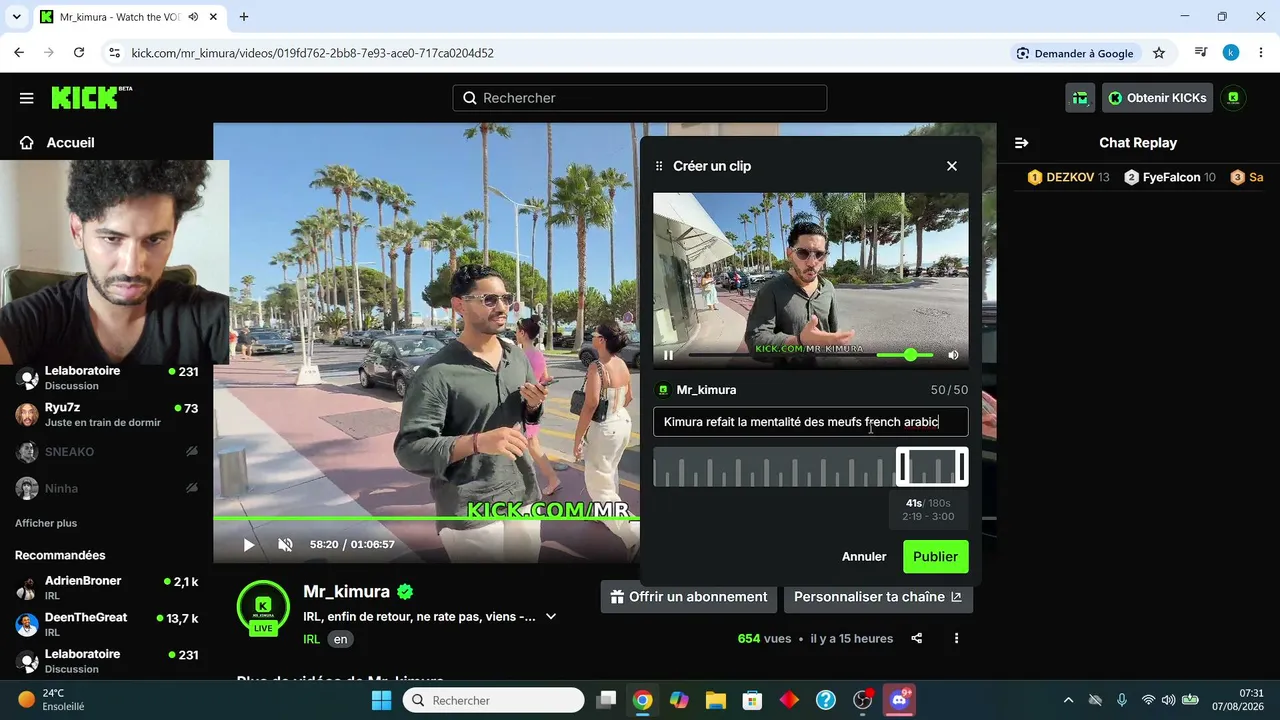Open Microsoft Store from the taskbar
The width and height of the screenshot is (1280, 720).
click(752, 700)
